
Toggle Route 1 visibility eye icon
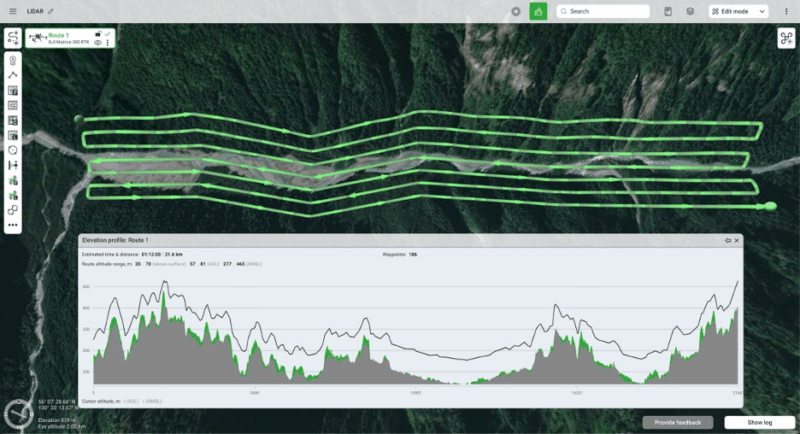point(97,43)
